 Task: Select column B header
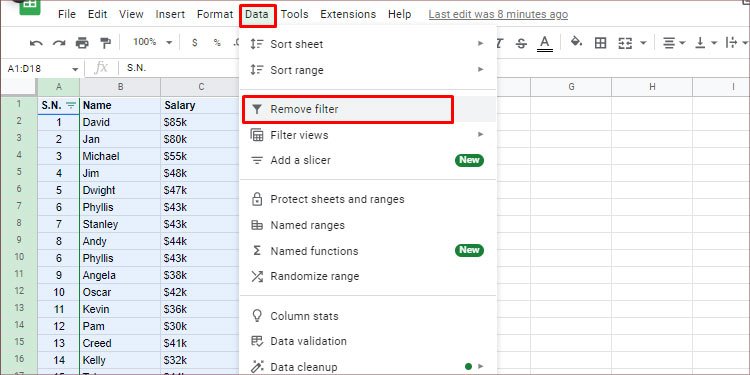pos(120,87)
